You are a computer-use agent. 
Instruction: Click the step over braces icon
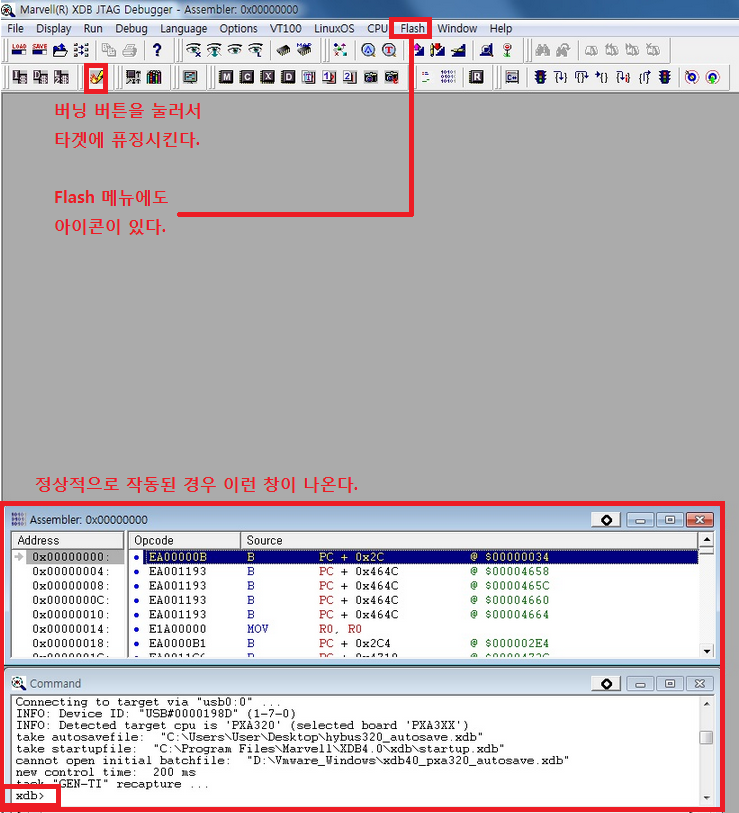pos(582,77)
